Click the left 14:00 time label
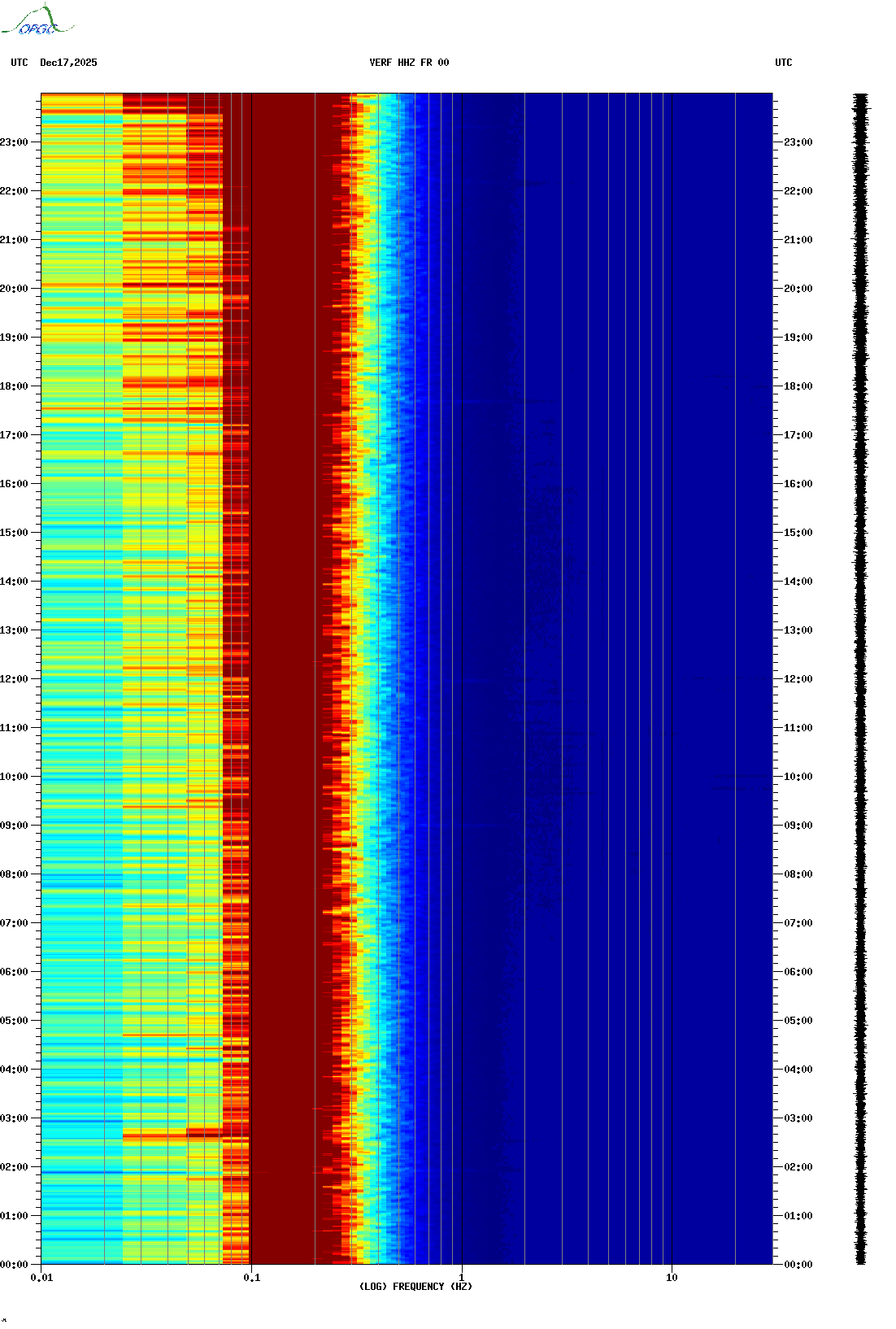This screenshot has height=1329, width=896. [14, 582]
